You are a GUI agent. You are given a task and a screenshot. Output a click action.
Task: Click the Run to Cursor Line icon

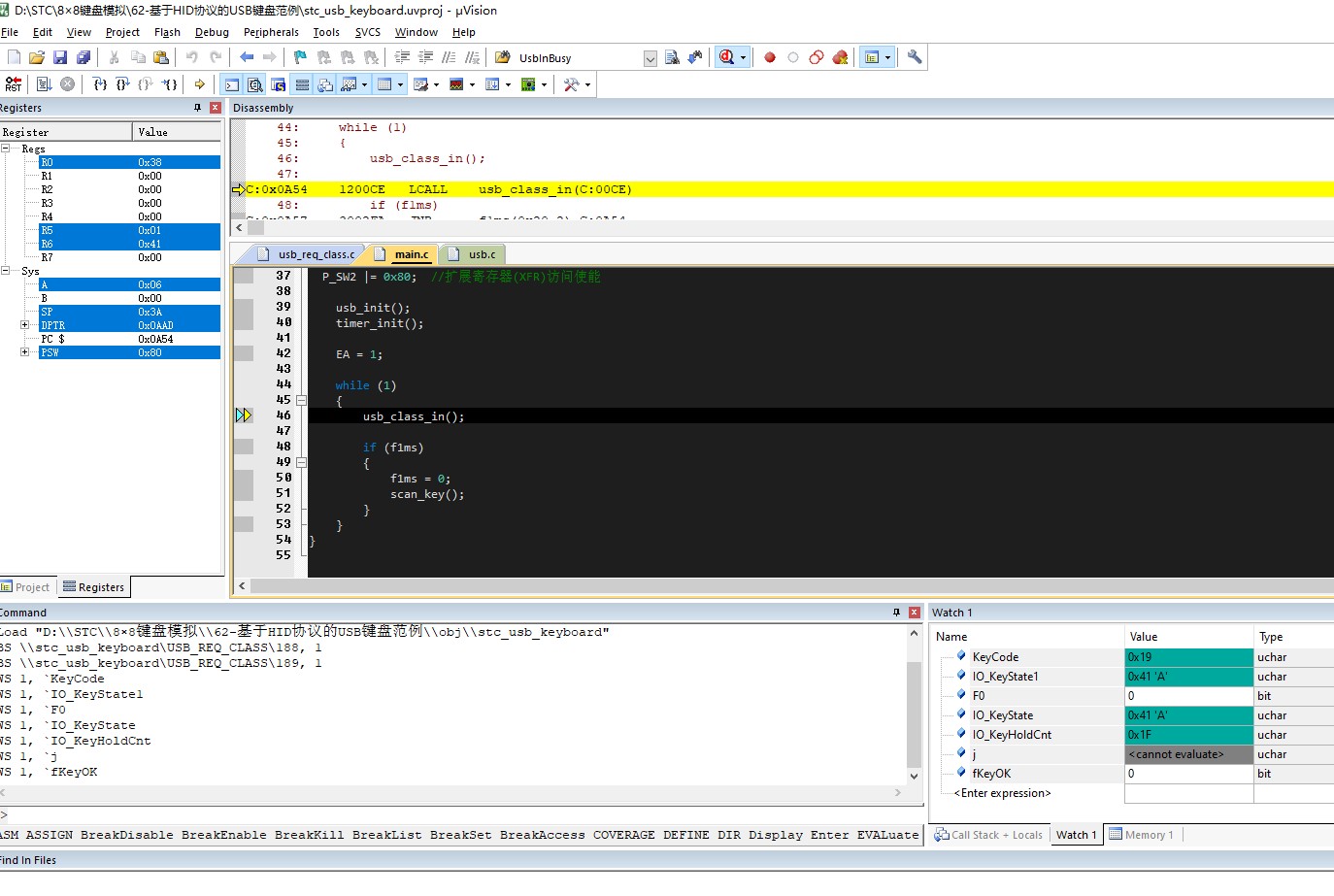pyautogui.click(x=170, y=84)
